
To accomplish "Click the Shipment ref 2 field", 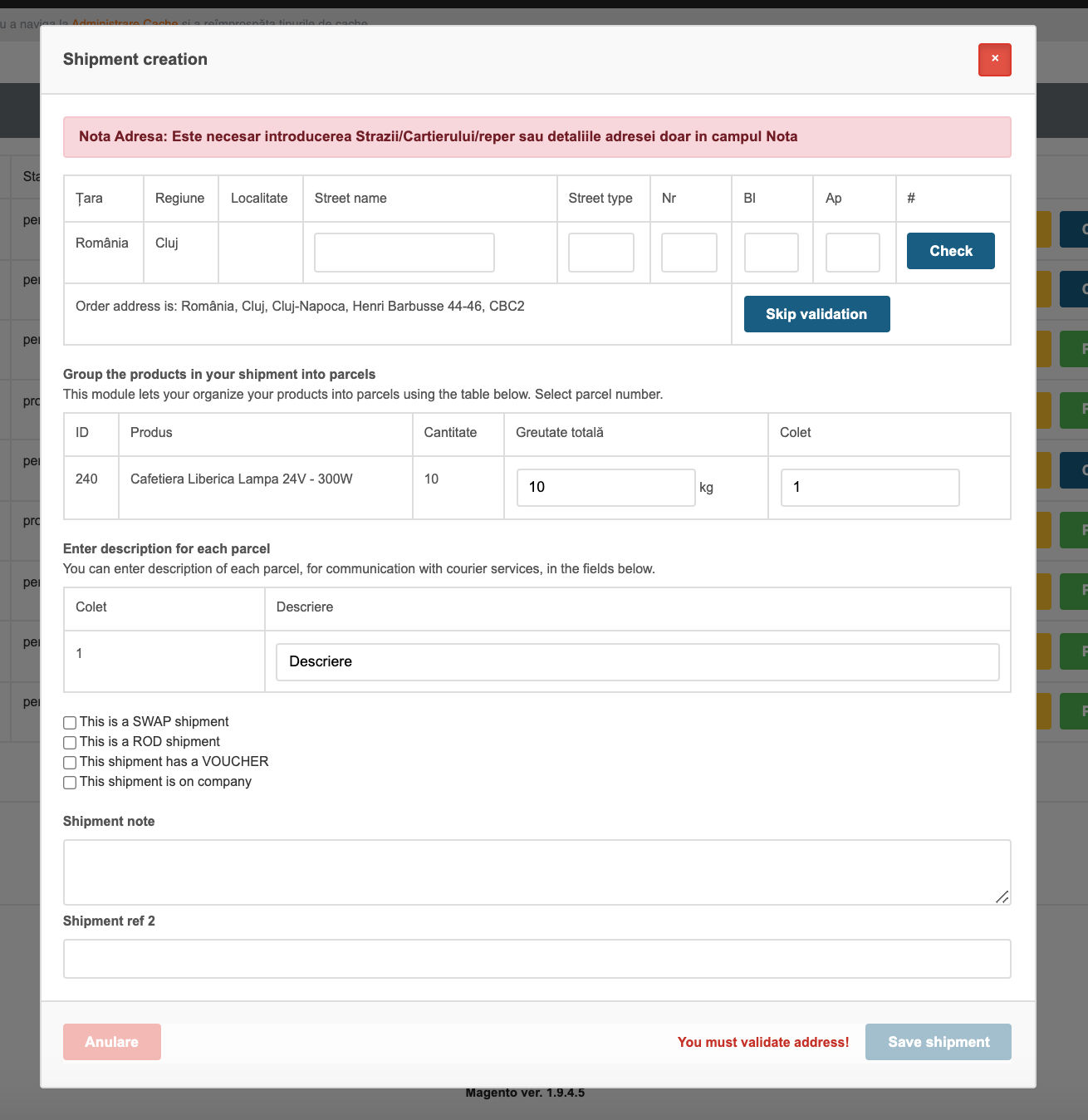I will point(537,959).
